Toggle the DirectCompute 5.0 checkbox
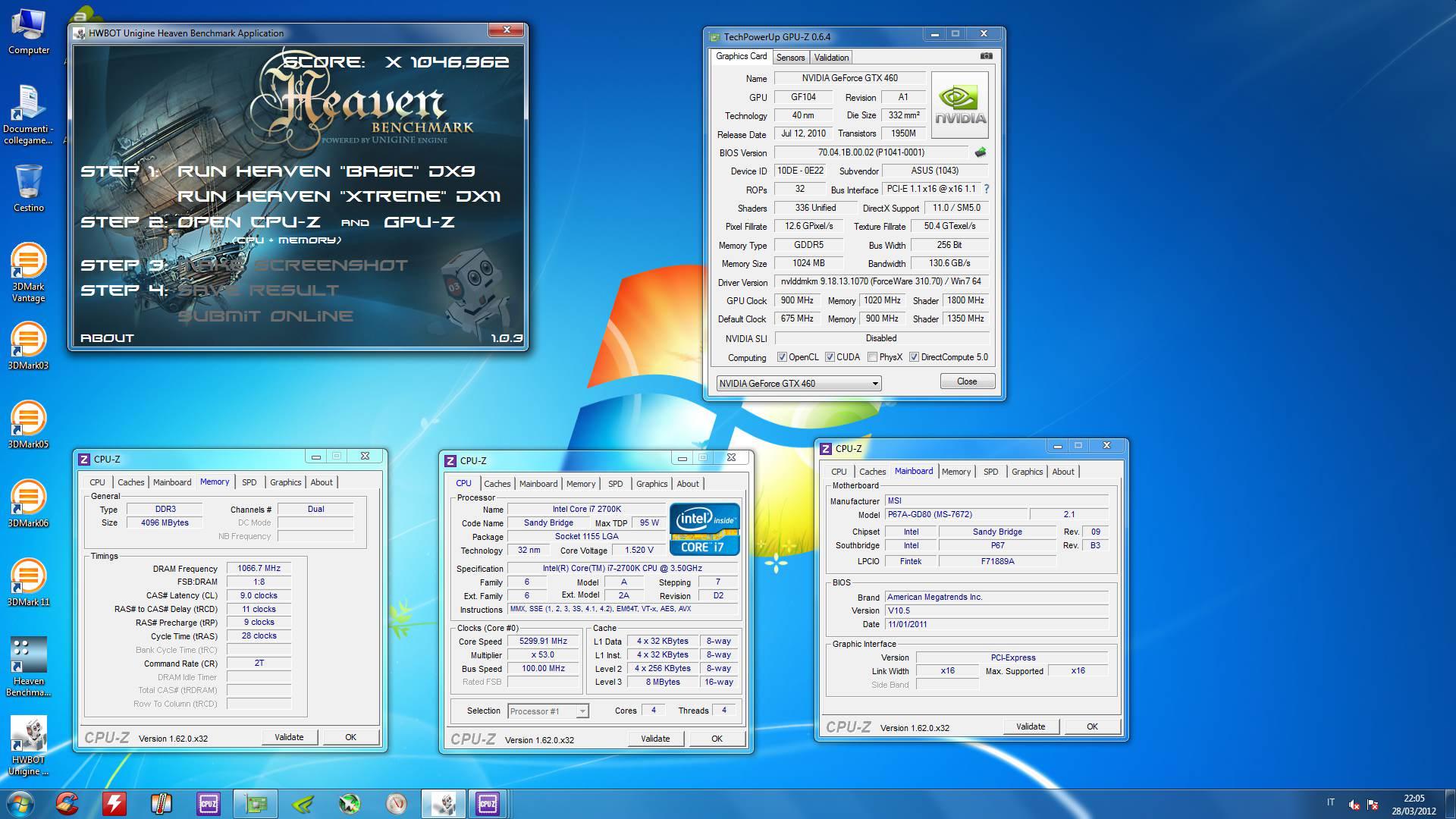 [x=914, y=357]
